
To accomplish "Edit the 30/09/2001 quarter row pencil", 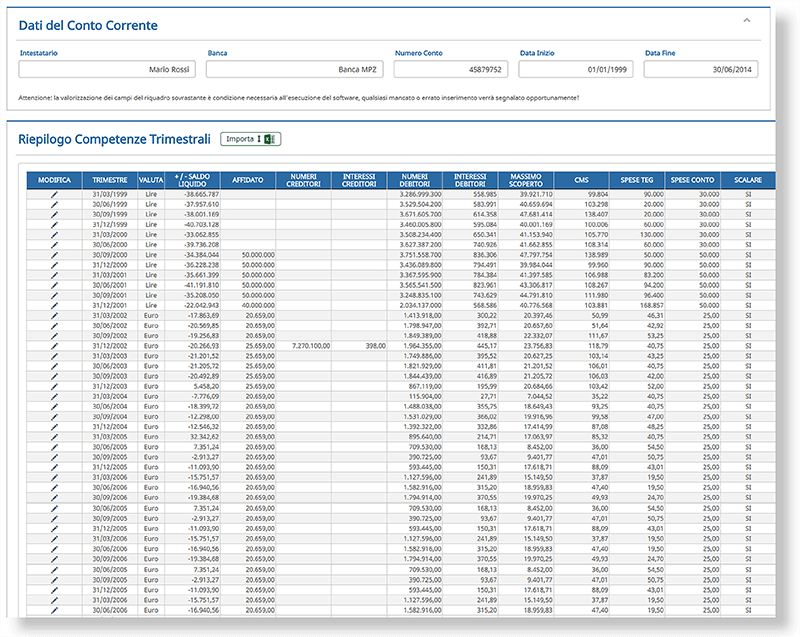I will pyautogui.click(x=54, y=295).
